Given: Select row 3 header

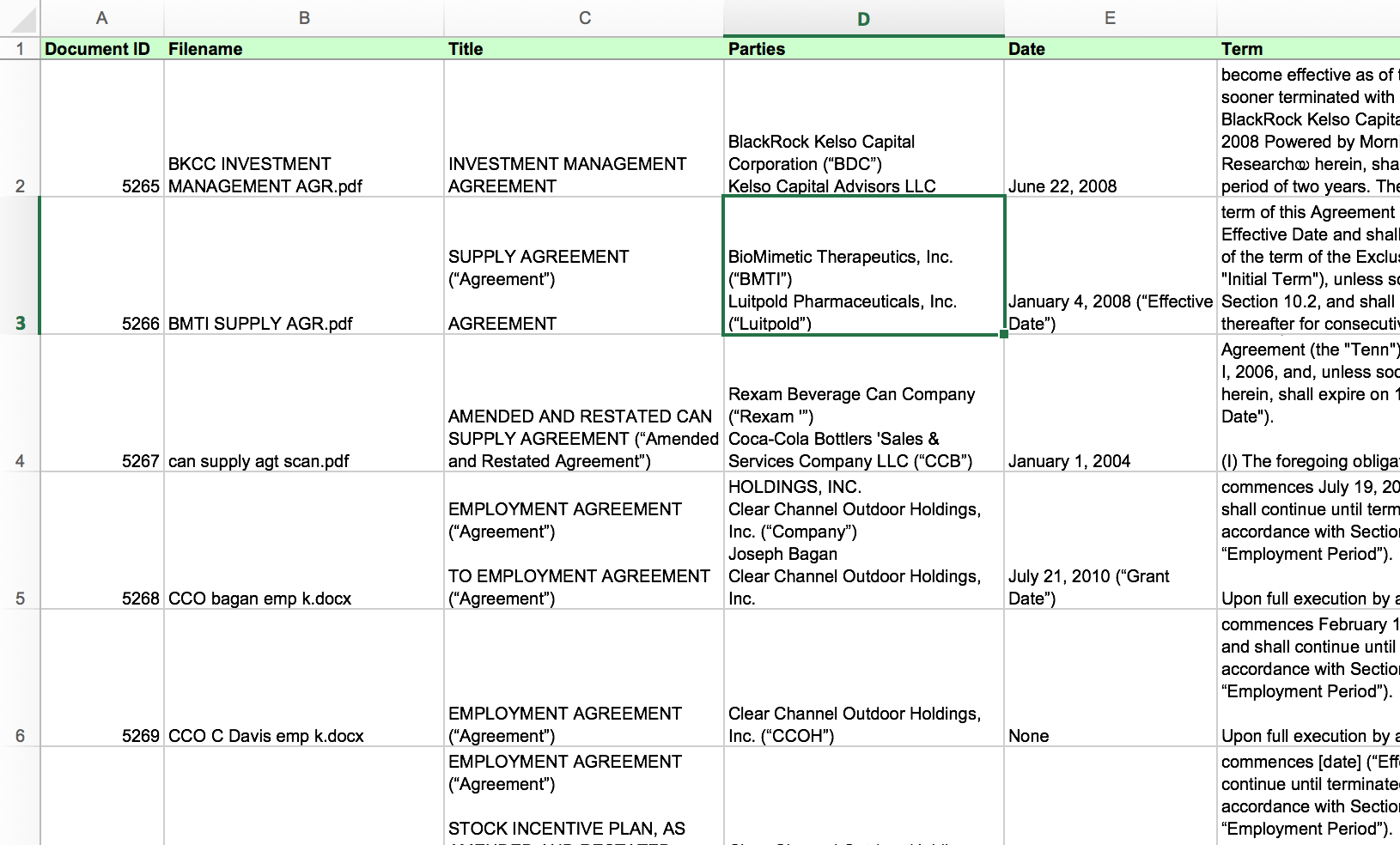Looking at the screenshot, I should click(x=20, y=266).
